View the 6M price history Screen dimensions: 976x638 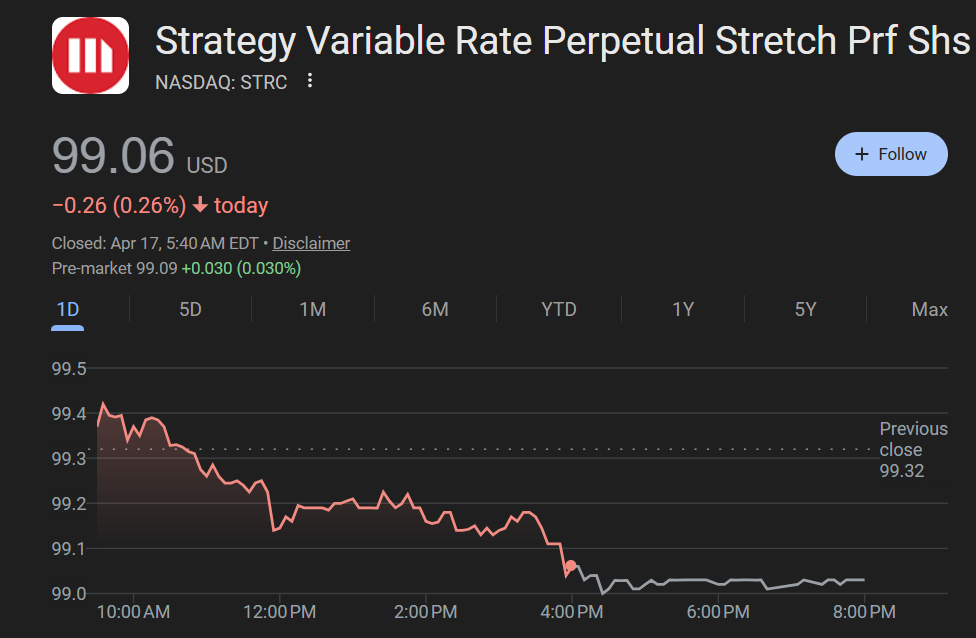[435, 310]
